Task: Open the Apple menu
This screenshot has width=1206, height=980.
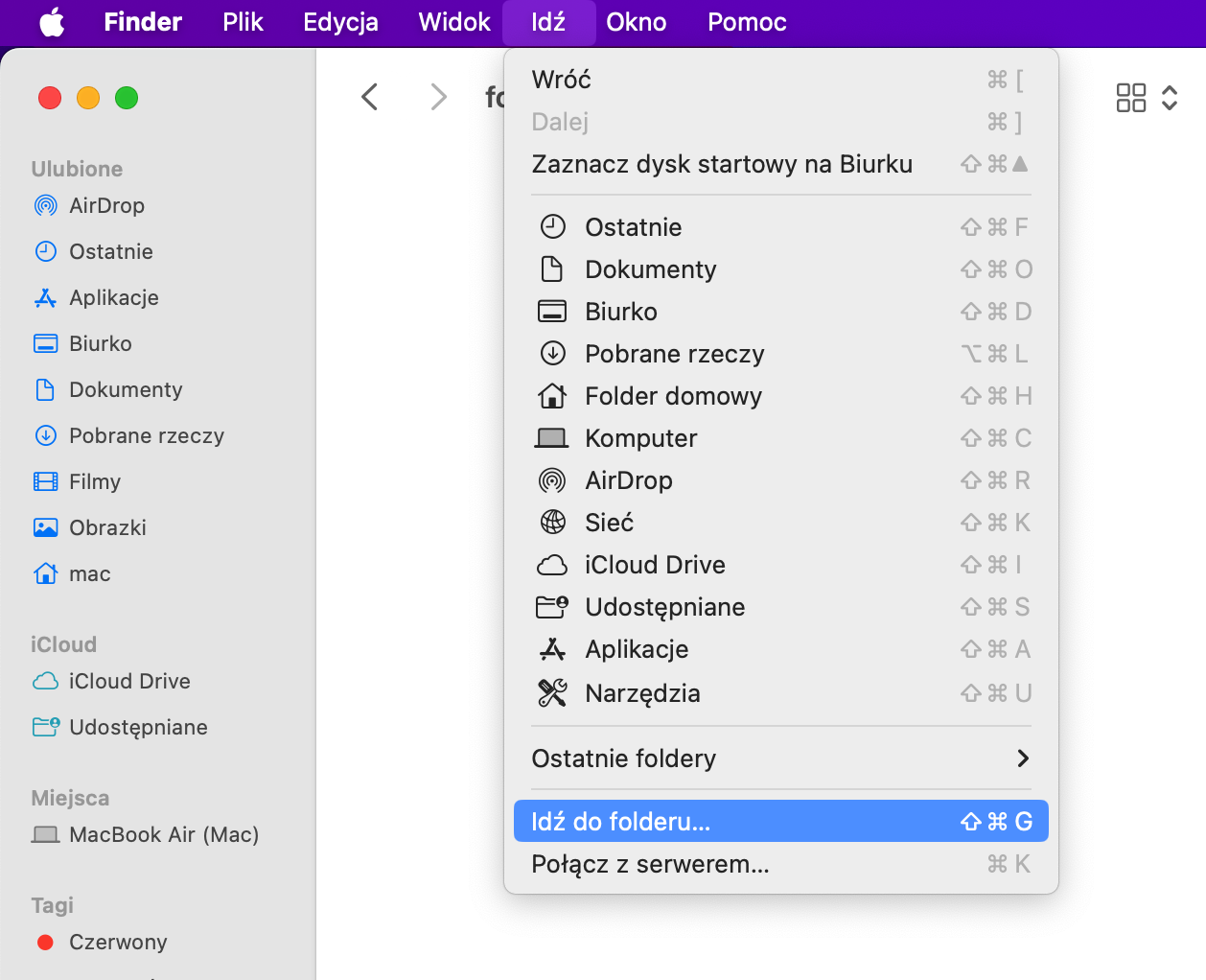Action: tap(53, 22)
